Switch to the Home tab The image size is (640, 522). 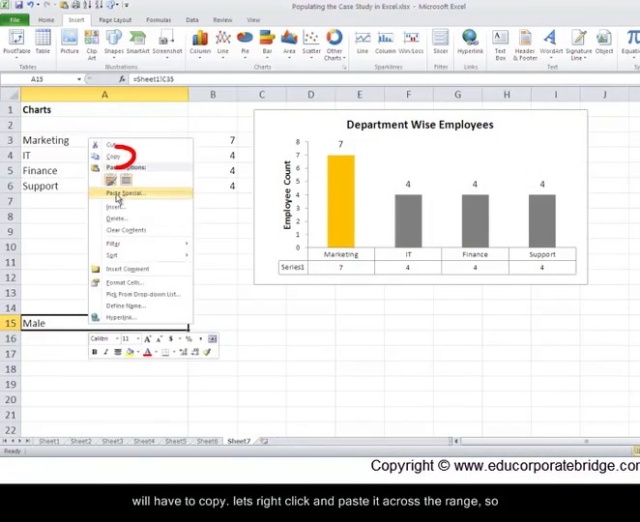coord(46,20)
